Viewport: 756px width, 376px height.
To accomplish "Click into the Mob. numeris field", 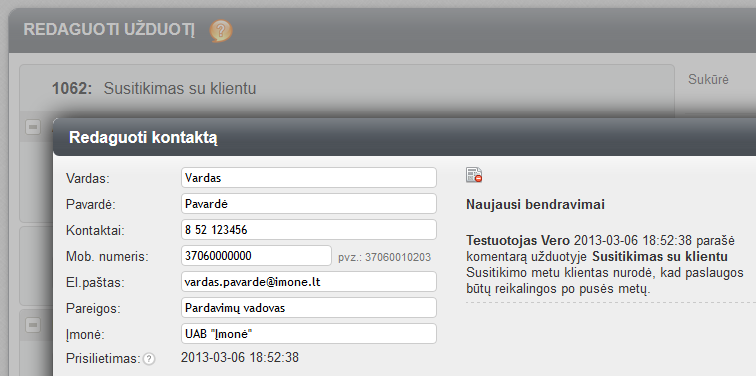I will click(x=256, y=255).
